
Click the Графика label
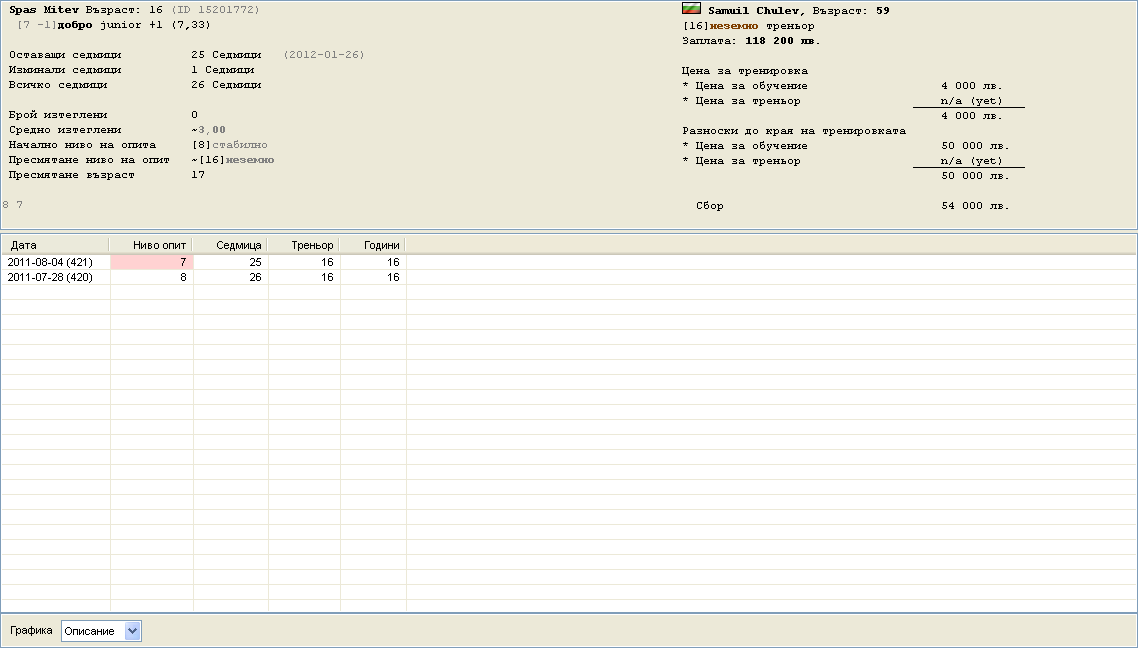point(31,631)
